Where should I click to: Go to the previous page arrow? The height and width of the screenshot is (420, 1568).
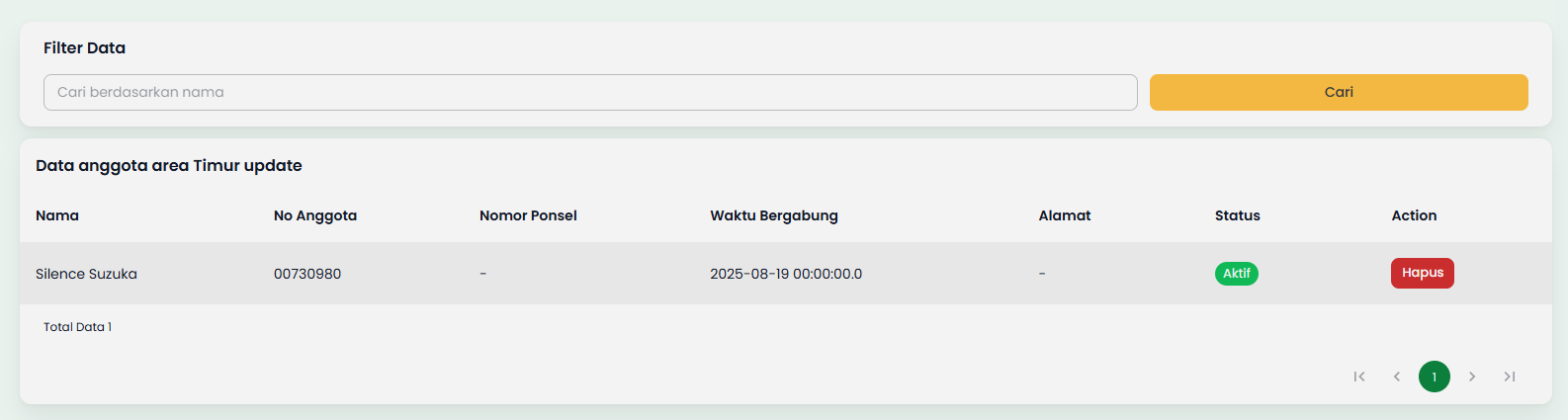coord(1397,377)
